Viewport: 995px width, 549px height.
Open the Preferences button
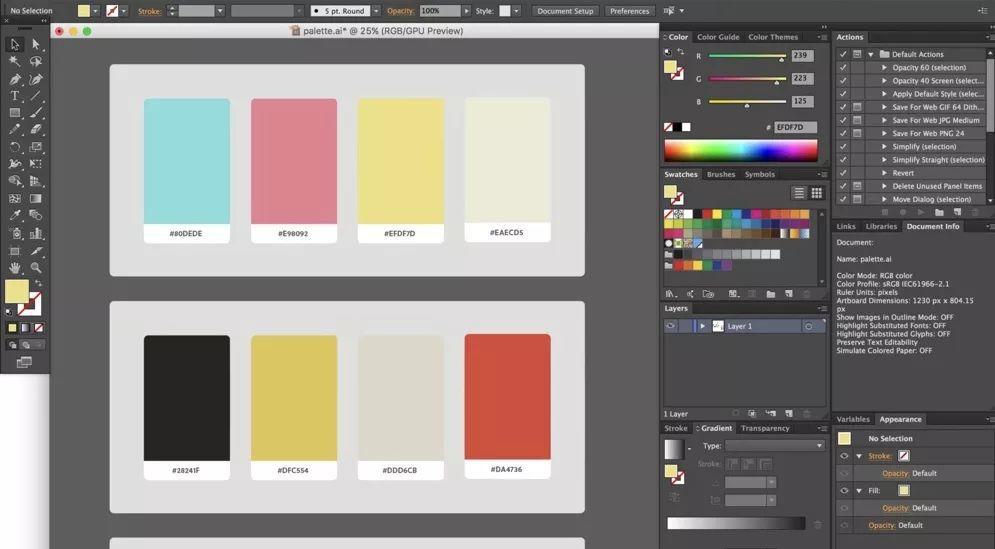click(x=629, y=11)
